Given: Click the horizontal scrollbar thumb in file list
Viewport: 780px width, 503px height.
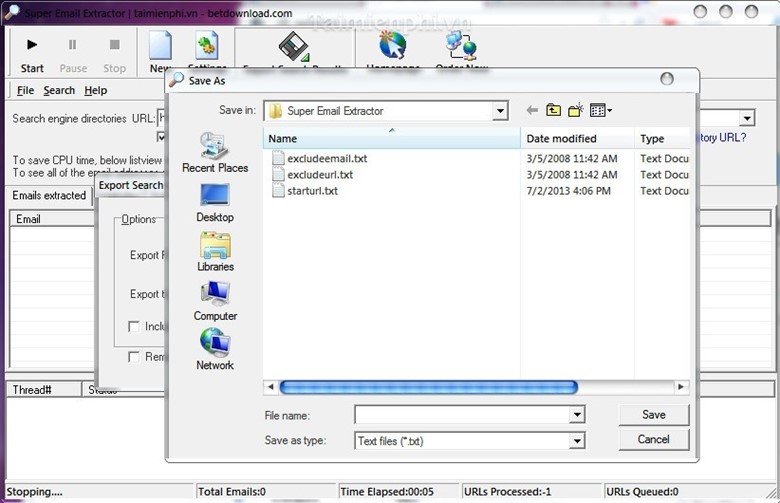Looking at the screenshot, I should [428, 387].
